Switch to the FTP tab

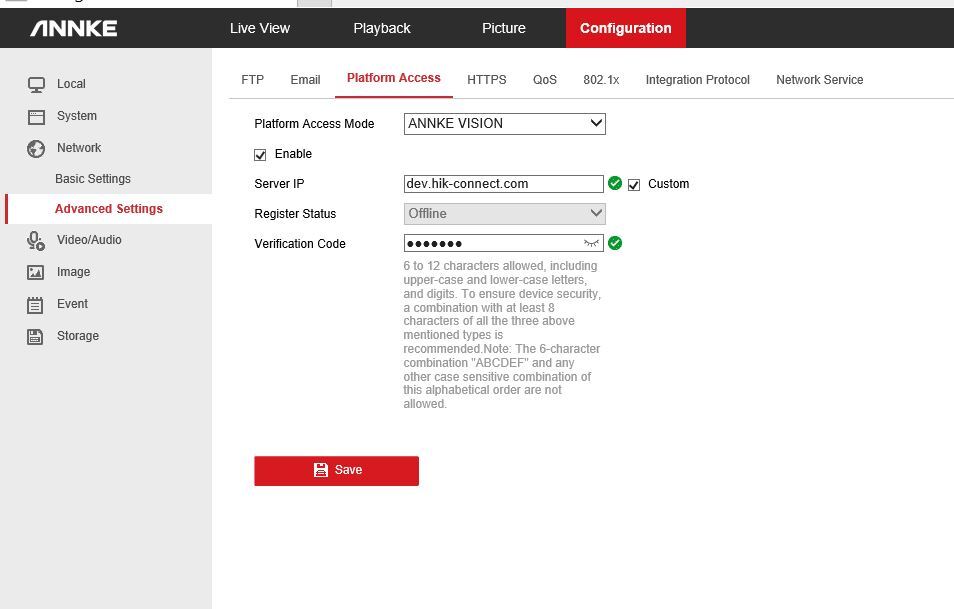(x=252, y=80)
